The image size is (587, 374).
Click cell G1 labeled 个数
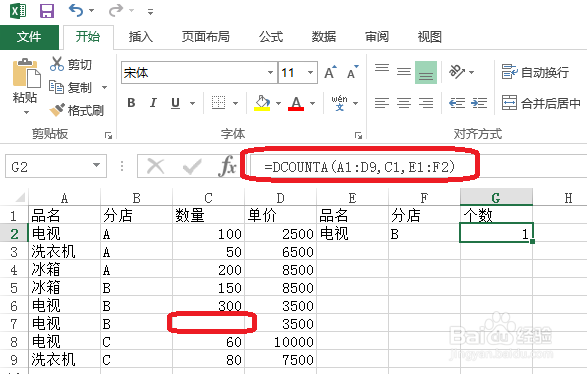(x=496, y=215)
